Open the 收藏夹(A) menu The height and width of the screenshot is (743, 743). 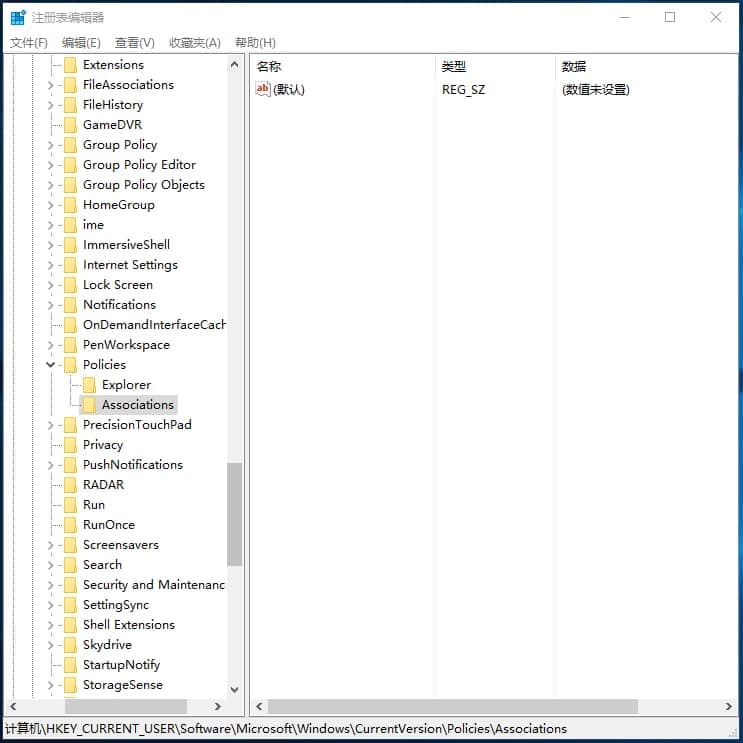pyautogui.click(x=194, y=43)
